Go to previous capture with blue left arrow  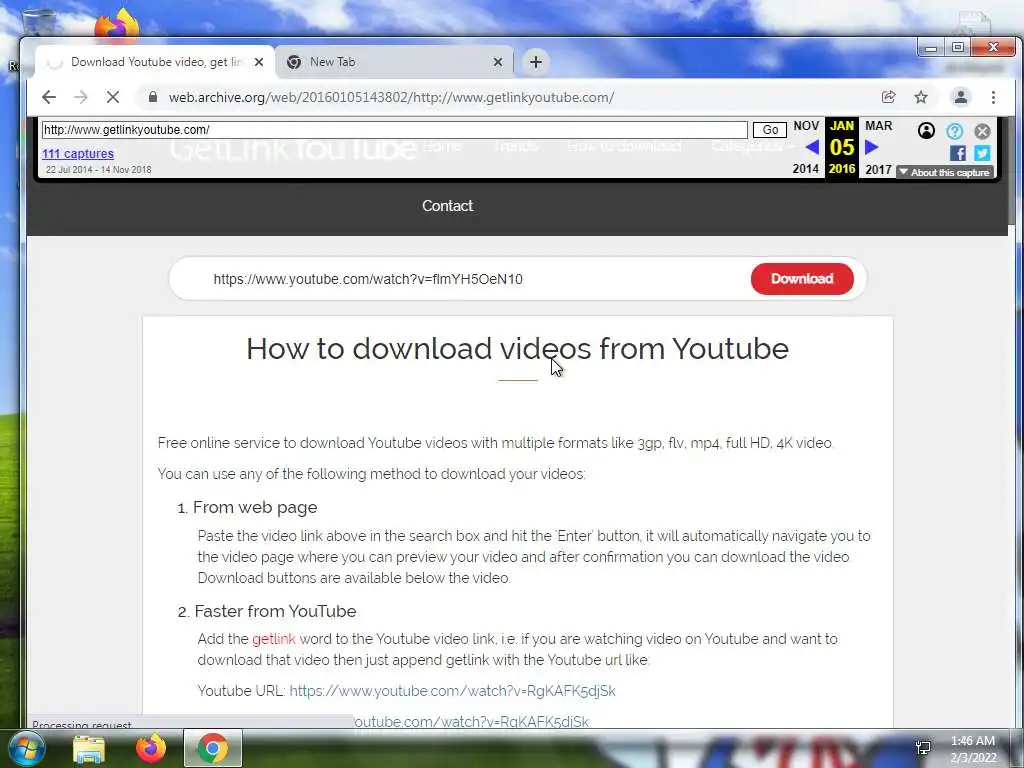[812, 148]
